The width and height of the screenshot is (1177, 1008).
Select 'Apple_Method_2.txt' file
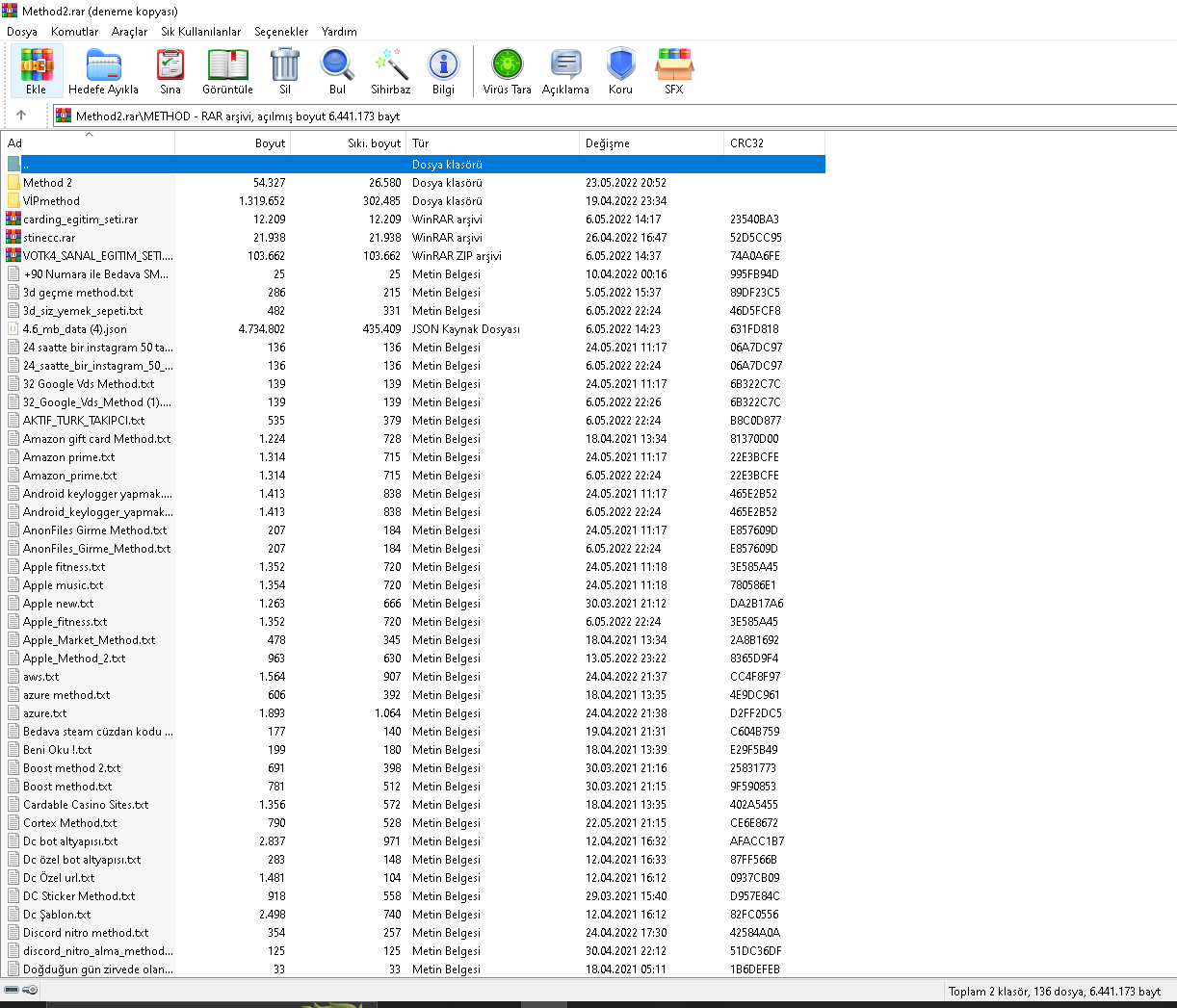pyautogui.click(x=74, y=658)
